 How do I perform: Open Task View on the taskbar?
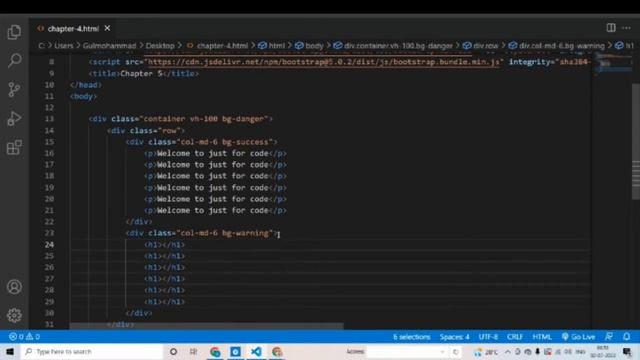pyautogui.click(x=194, y=351)
